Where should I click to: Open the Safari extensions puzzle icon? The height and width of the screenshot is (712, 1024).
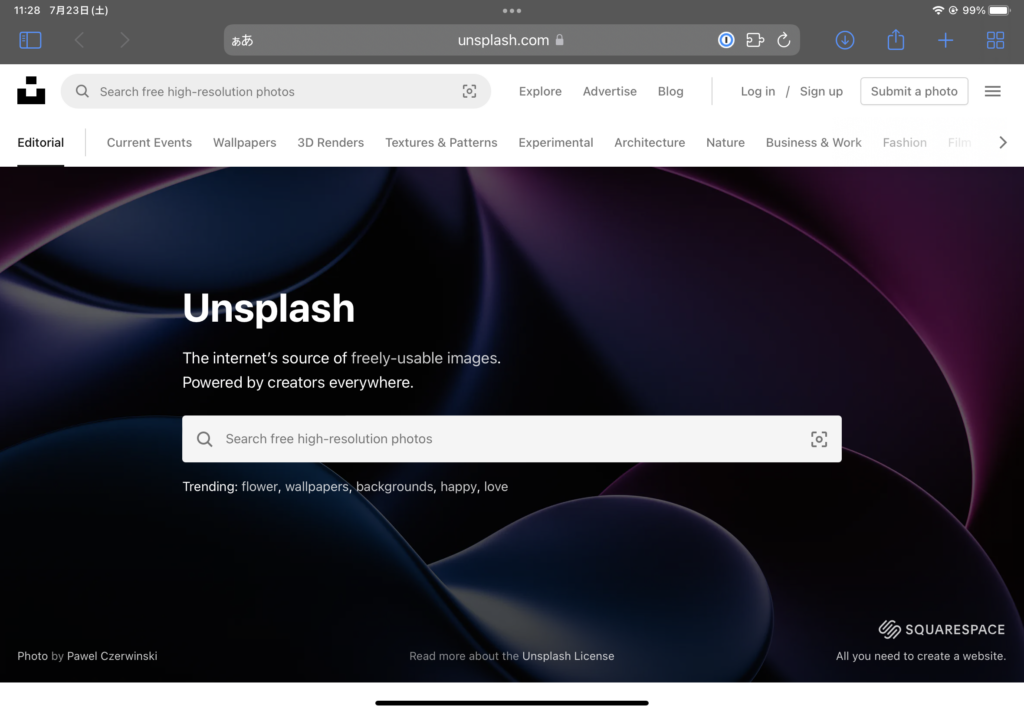pos(755,40)
